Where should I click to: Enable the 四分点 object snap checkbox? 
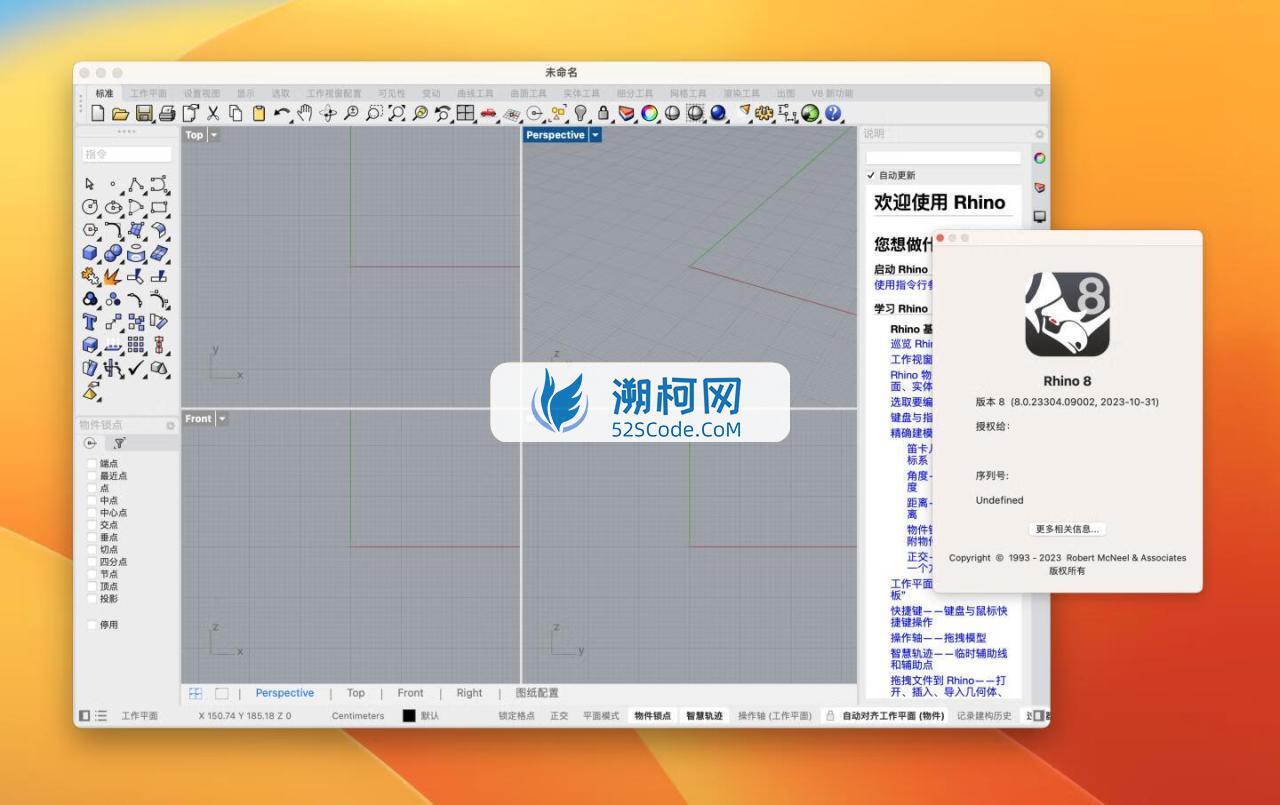92,562
